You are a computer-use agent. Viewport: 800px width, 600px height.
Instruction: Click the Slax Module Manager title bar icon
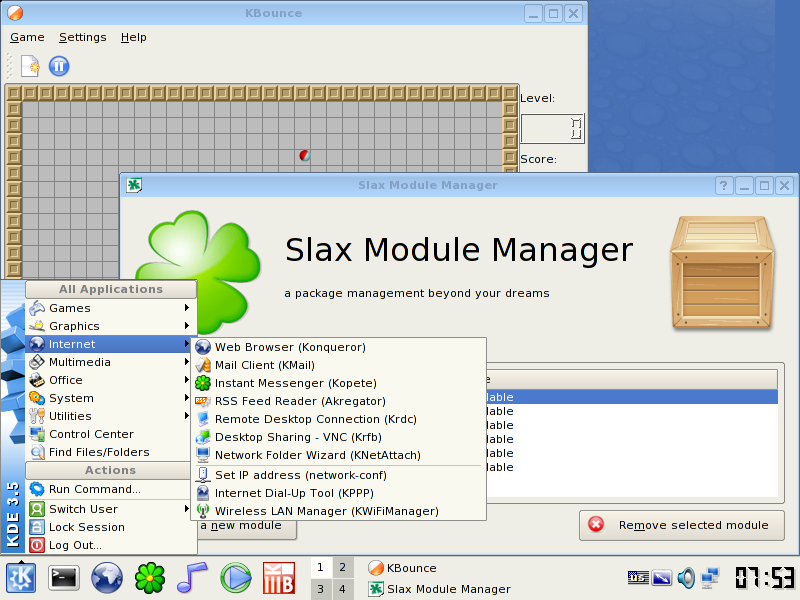[x=134, y=185]
